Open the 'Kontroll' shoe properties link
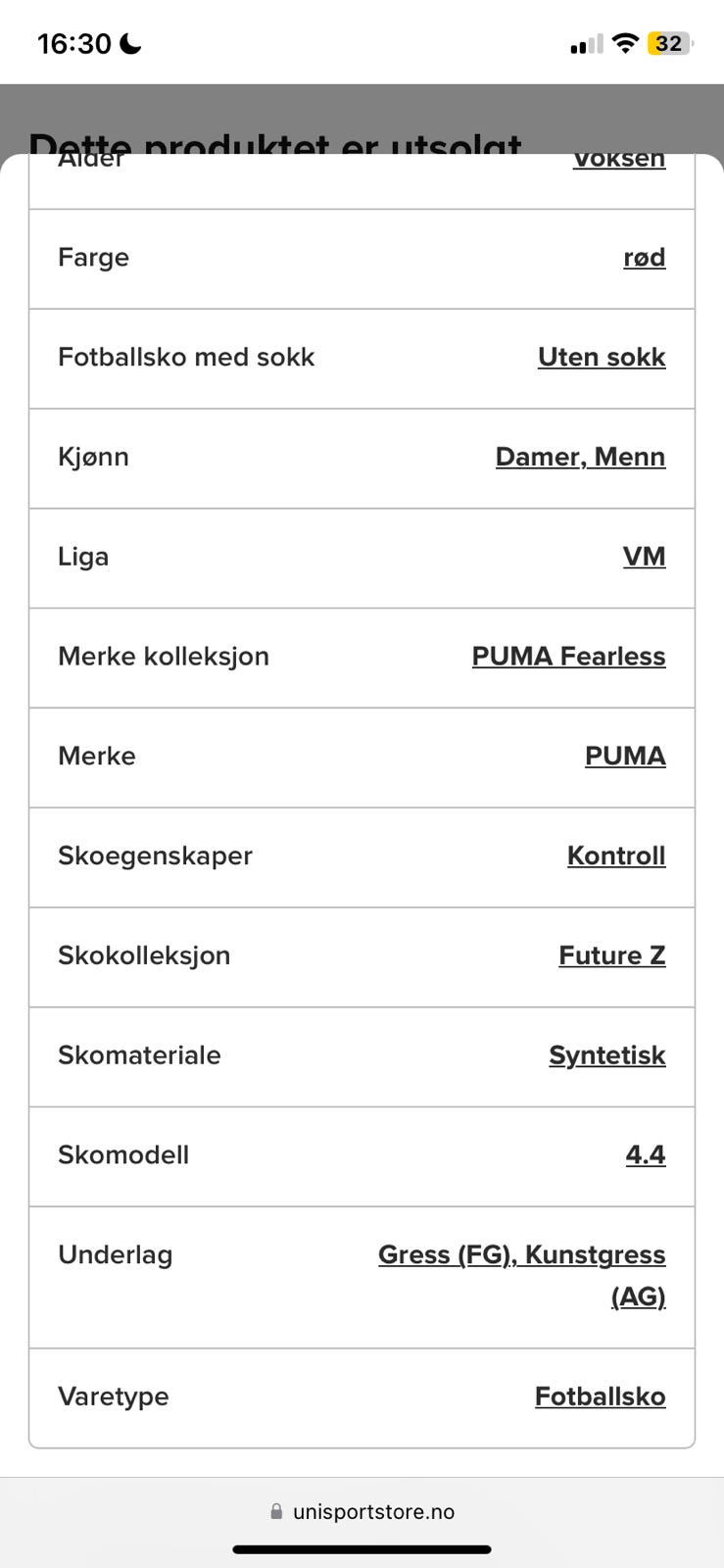The width and height of the screenshot is (724, 1568). click(615, 857)
